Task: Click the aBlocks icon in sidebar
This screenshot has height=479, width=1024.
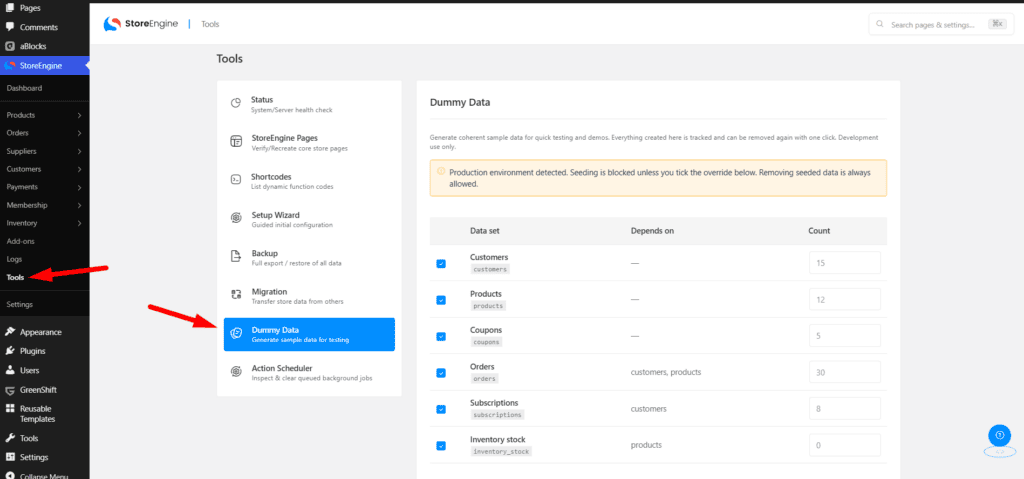Action: tap(10, 46)
